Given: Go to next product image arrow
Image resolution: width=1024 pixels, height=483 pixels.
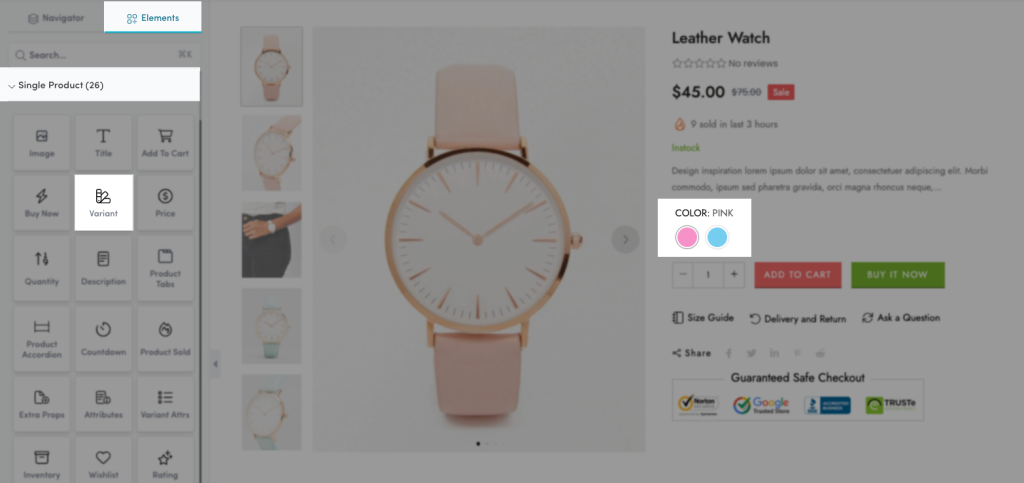Looking at the screenshot, I should coord(625,240).
